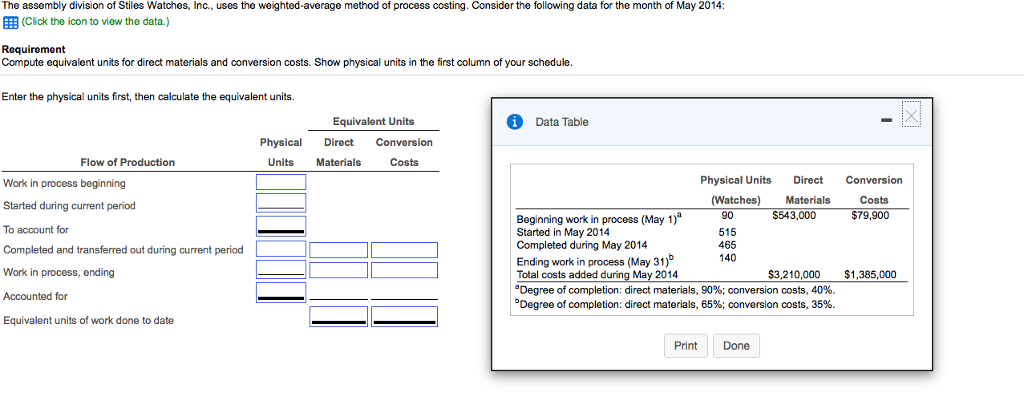Click the 90 physical units value
Image resolution: width=1024 pixels, height=417 pixels.
pyautogui.click(x=728, y=215)
